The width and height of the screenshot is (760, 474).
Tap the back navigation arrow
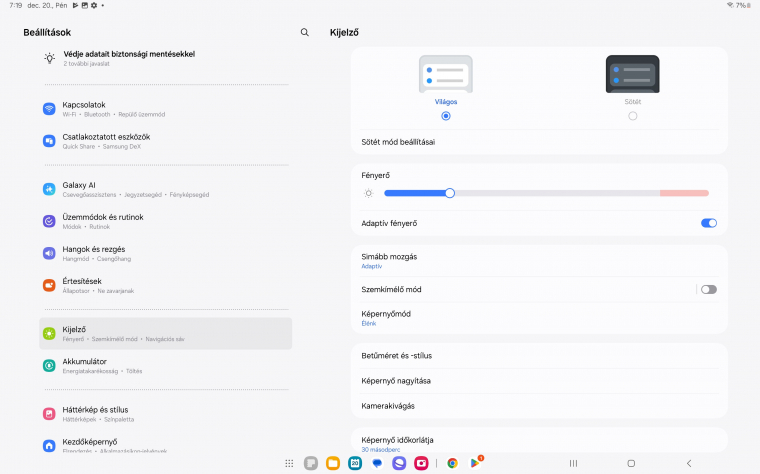(x=689, y=463)
